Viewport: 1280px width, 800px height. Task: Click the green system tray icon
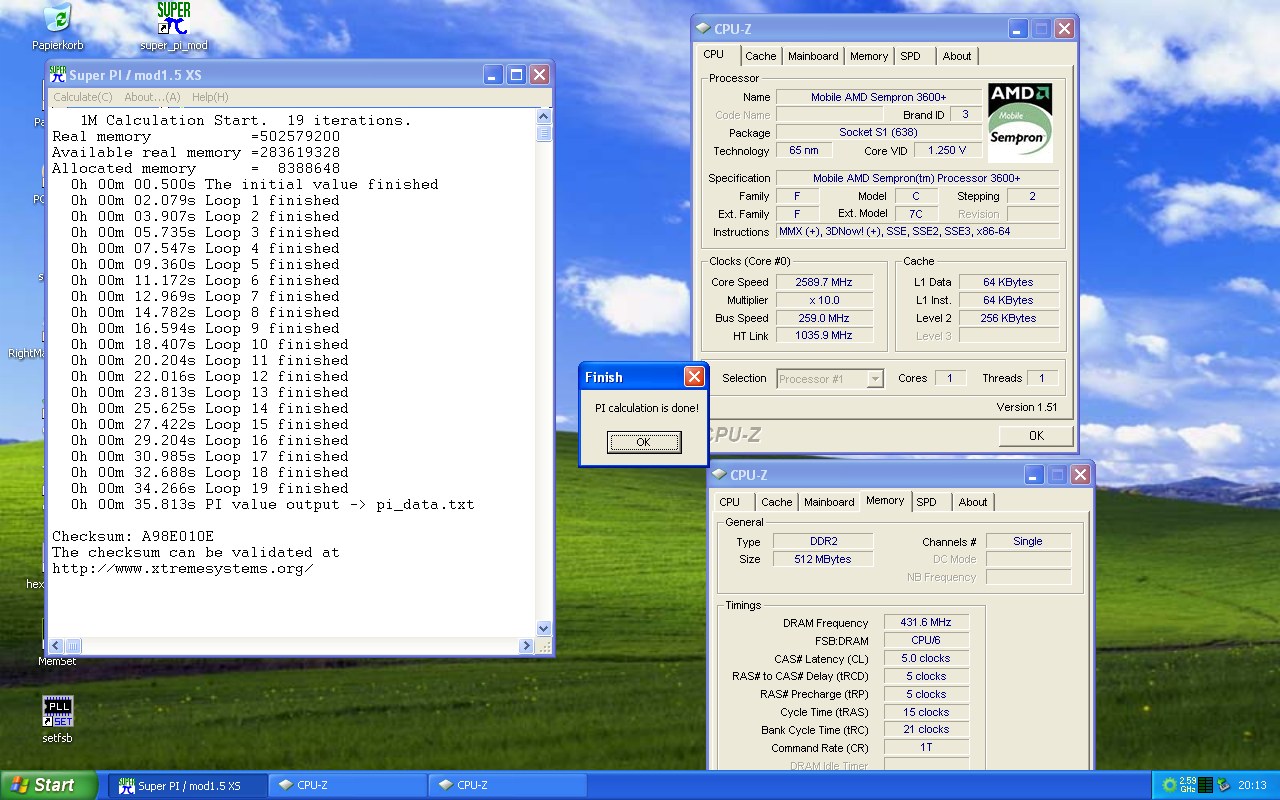click(x=1169, y=785)
